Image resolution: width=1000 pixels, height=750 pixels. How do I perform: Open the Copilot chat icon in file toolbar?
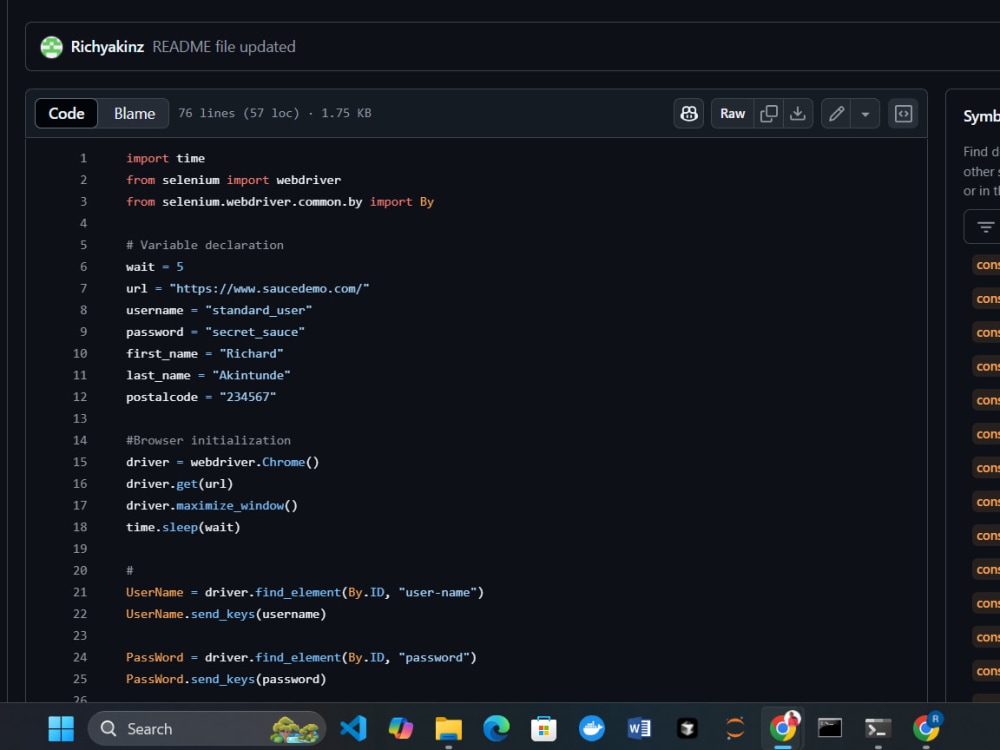coord(688,114)
